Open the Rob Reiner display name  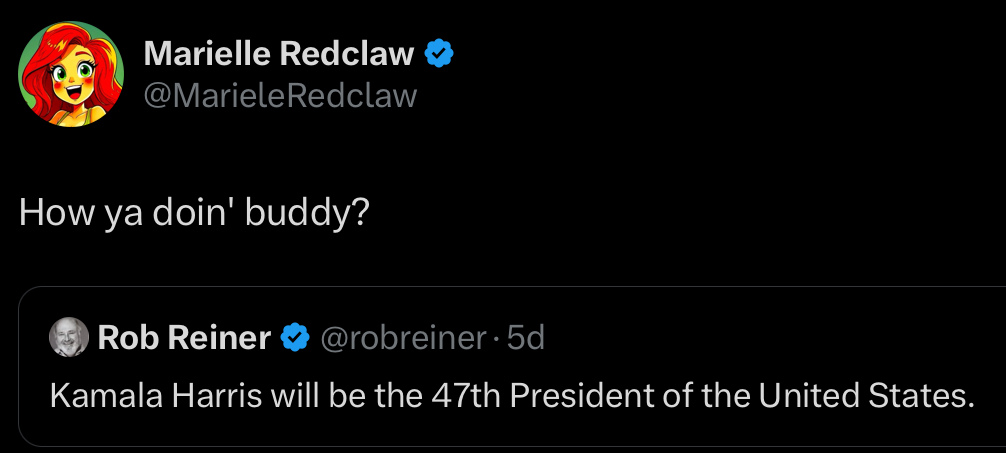click(184, 338)
